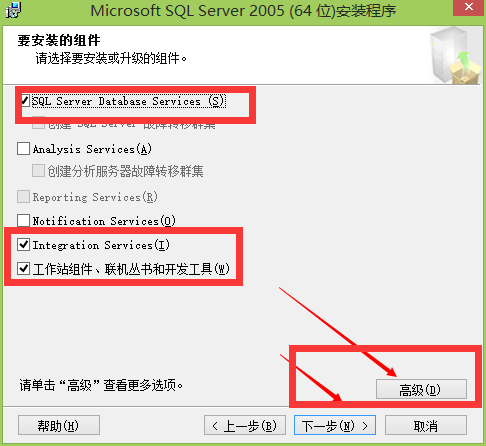Enable Notification Services checkbox
The image size is (486, 446).
[x=23, y=221]
